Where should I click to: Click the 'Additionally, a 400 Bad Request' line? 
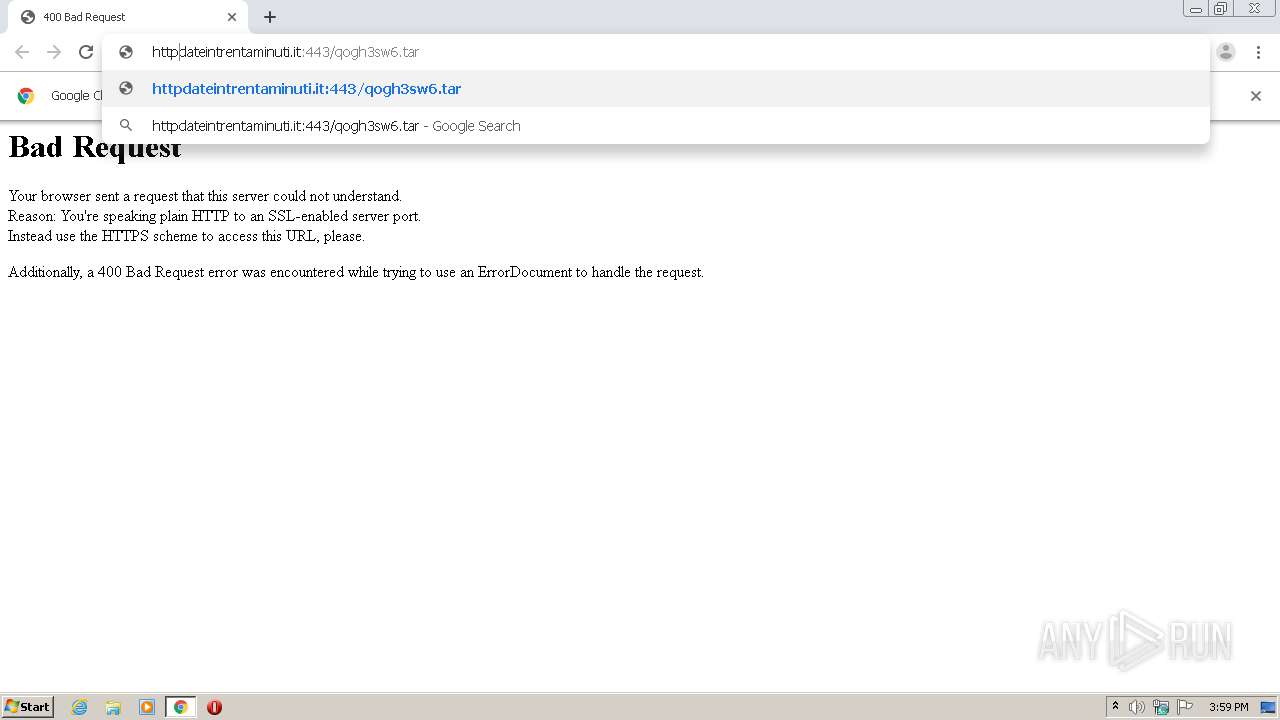point(356,272)
